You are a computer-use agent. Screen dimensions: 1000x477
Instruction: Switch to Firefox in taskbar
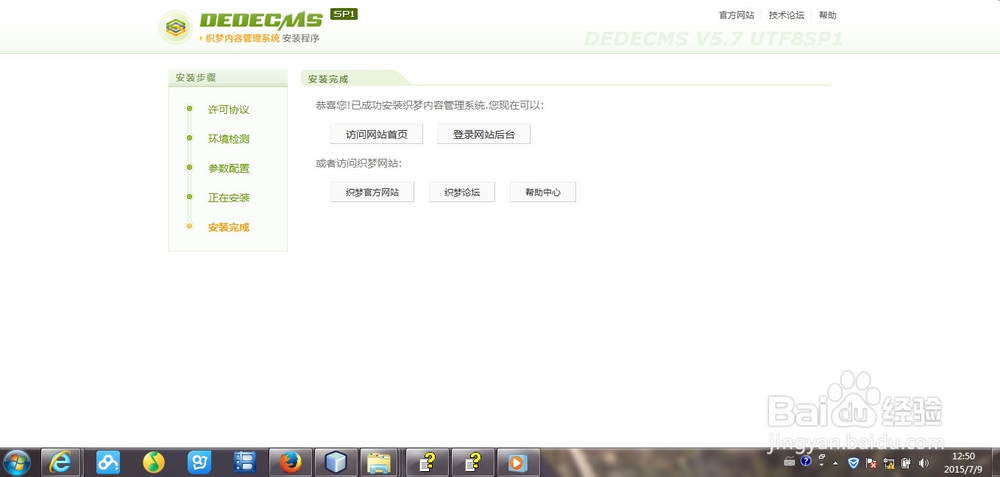[x=291, y=463]
